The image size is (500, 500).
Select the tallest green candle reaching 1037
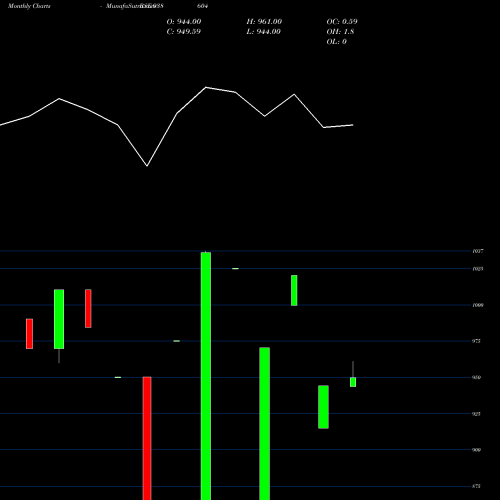(206, 376)
